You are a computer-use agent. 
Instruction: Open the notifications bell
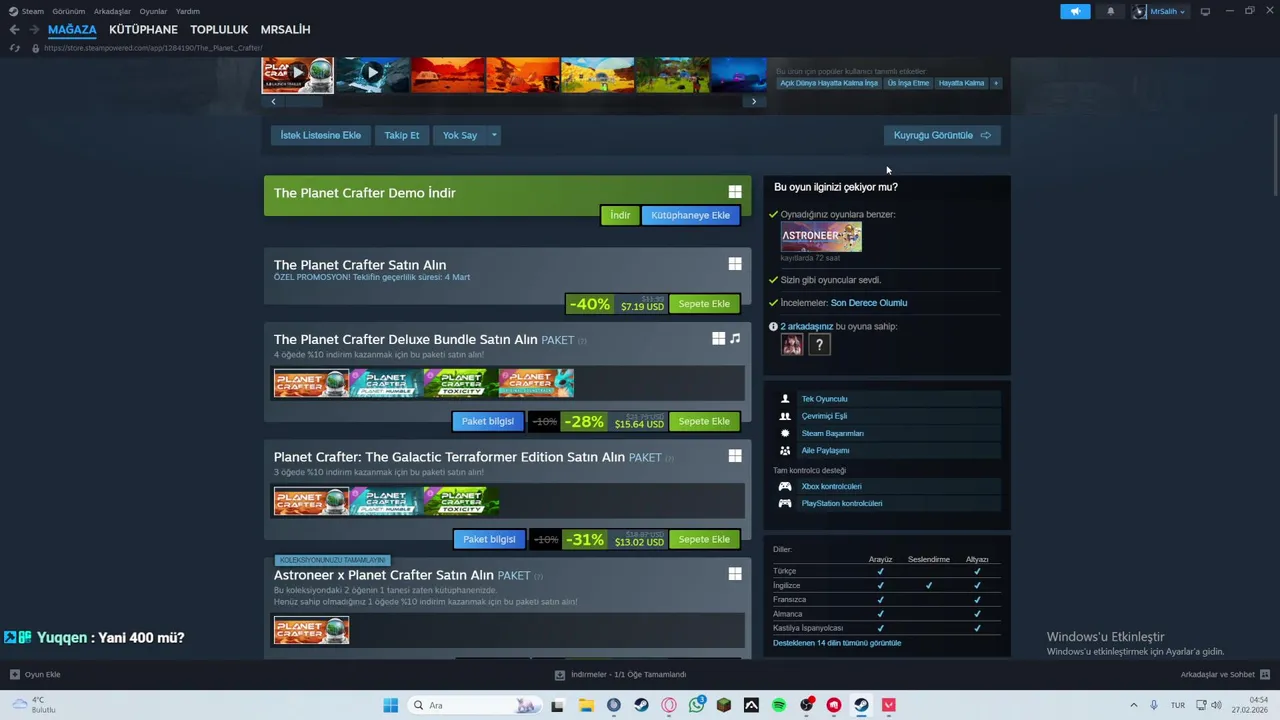pyautogui.click(x=1110, y=11)
